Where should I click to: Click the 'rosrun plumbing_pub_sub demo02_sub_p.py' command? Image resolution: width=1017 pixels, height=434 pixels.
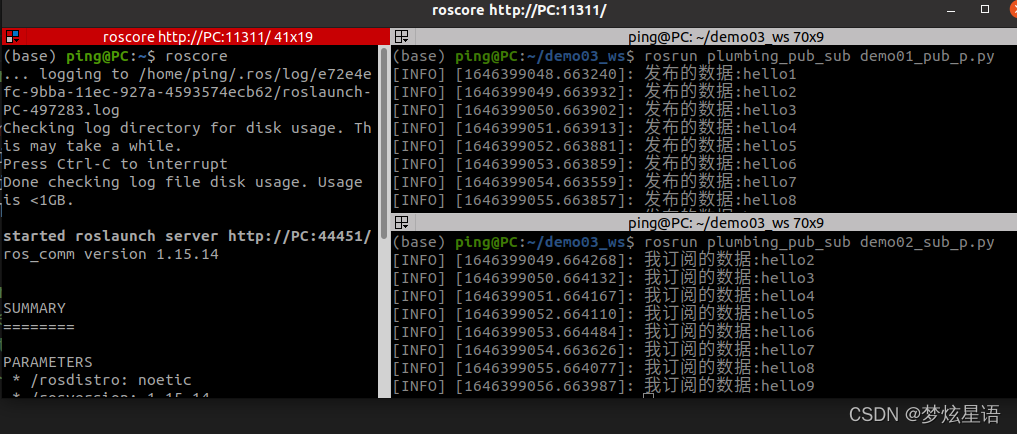[x=819, y=243]
